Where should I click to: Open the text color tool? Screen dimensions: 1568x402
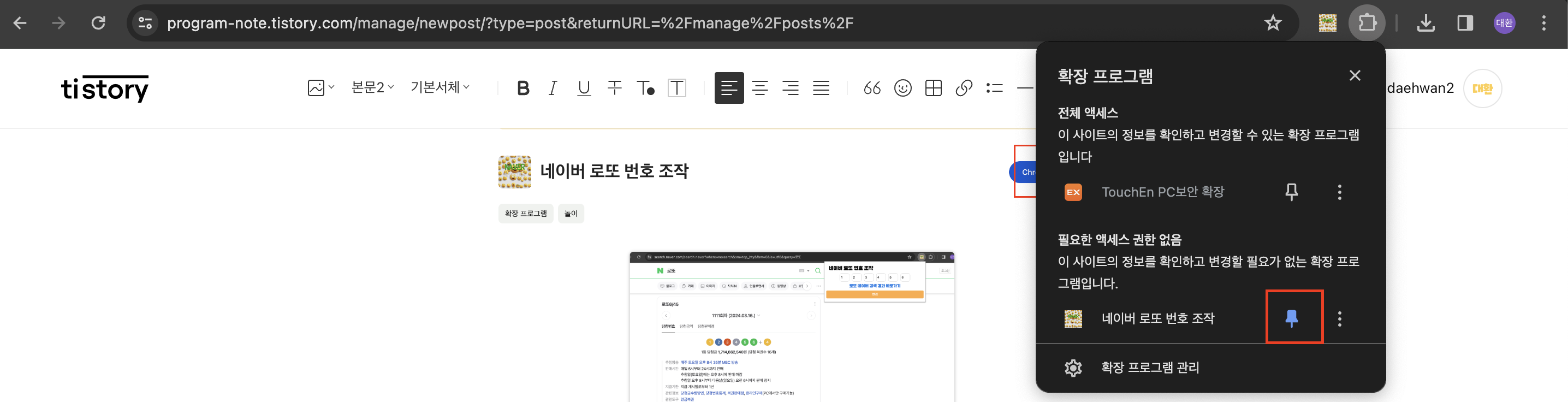tap(645, 88)
